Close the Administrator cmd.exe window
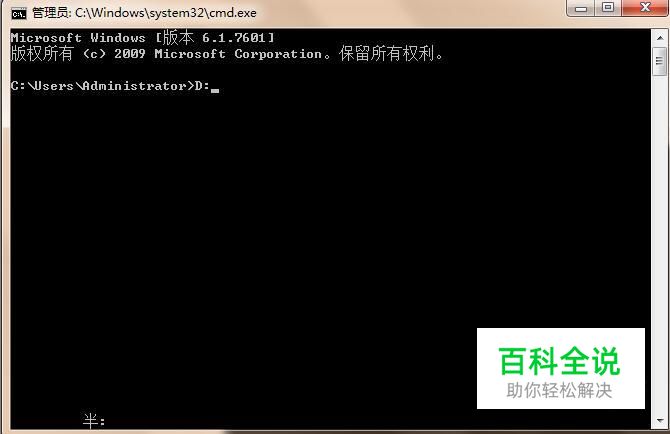The width and height of the screenshot is (670, 434). (645, 7)
